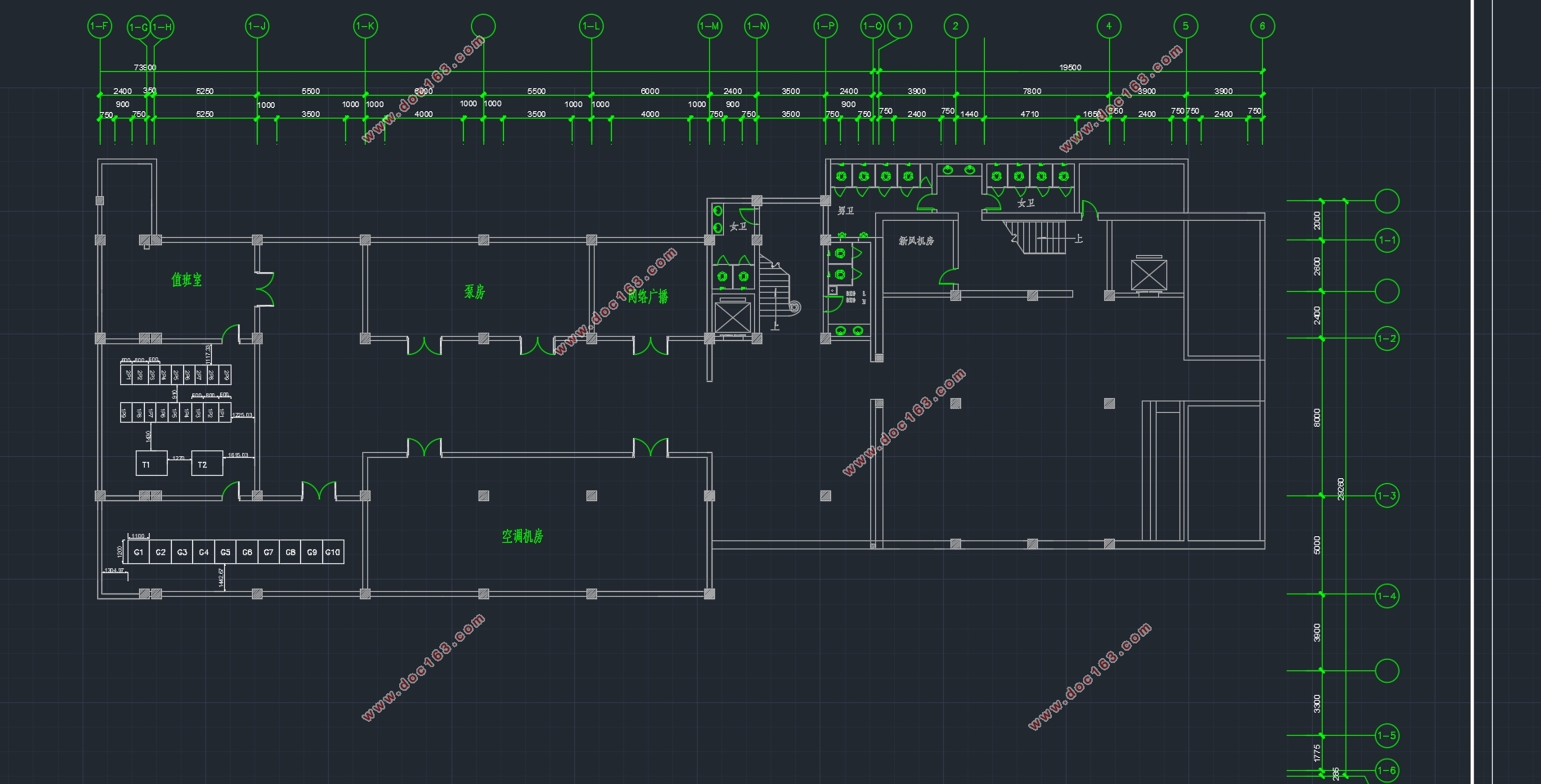Select the 网络广播 room label
The image size is (1541, 784).
(x=648, y=296)
